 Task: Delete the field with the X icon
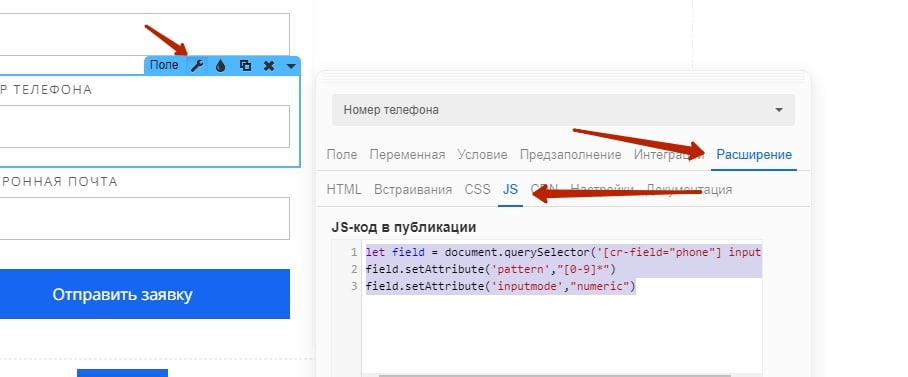tap(268, 65)
